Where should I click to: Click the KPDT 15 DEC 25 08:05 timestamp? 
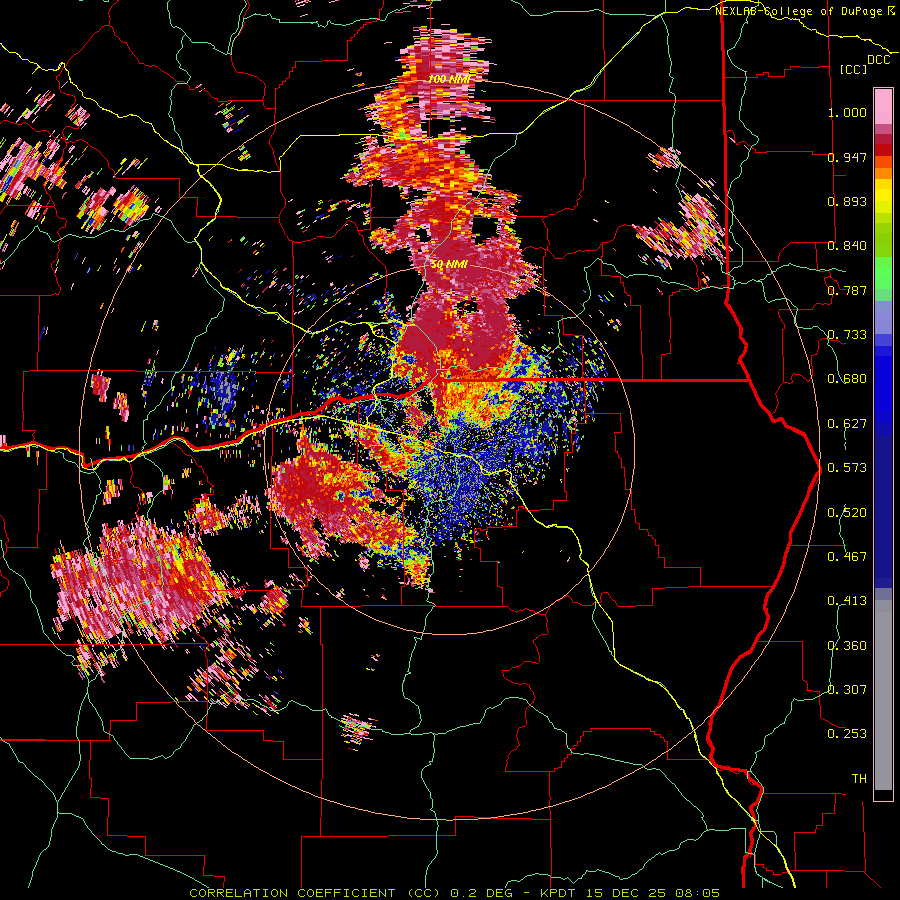630,893
